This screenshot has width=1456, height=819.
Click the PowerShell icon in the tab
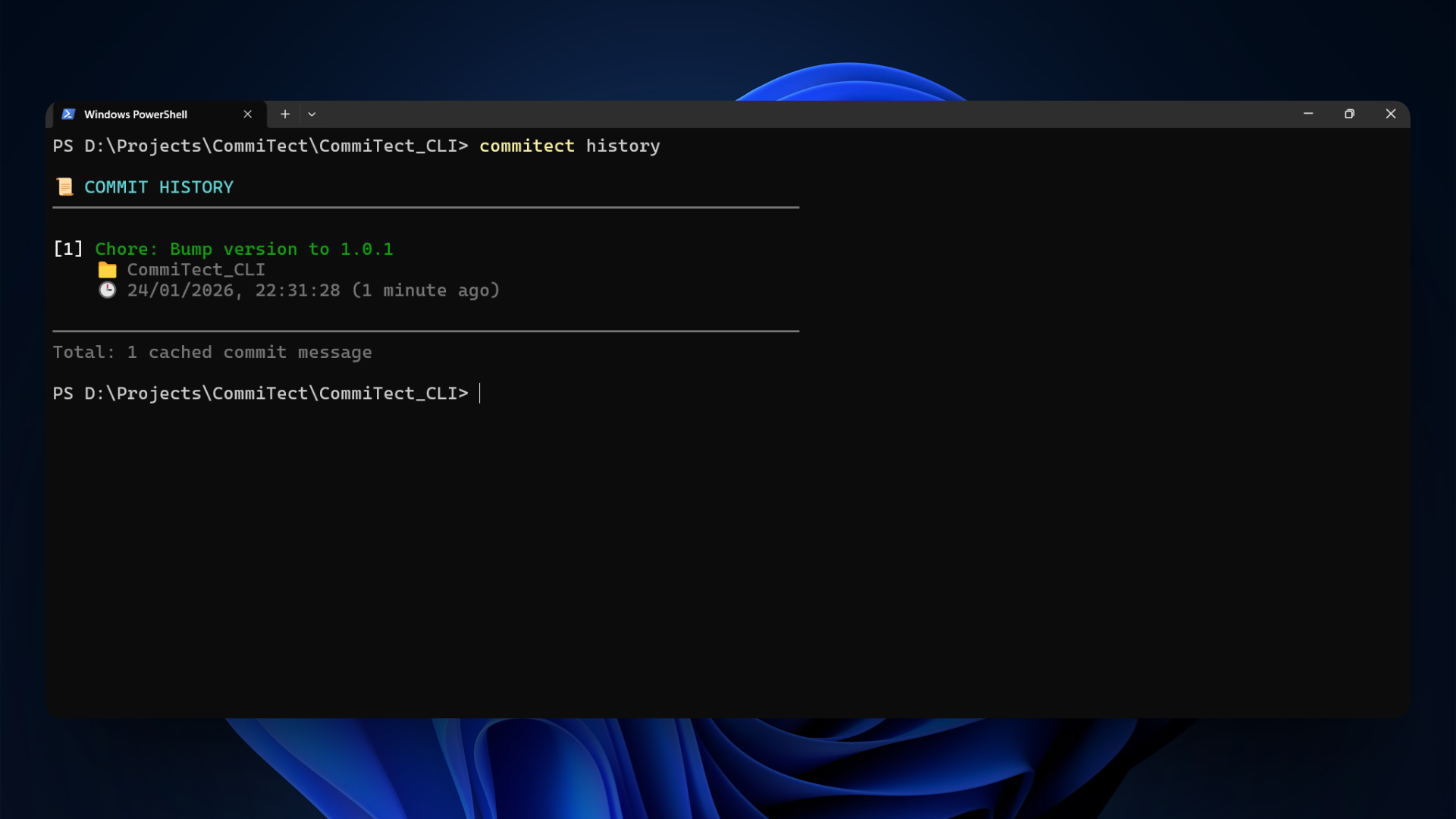click(x=68, y=114)
